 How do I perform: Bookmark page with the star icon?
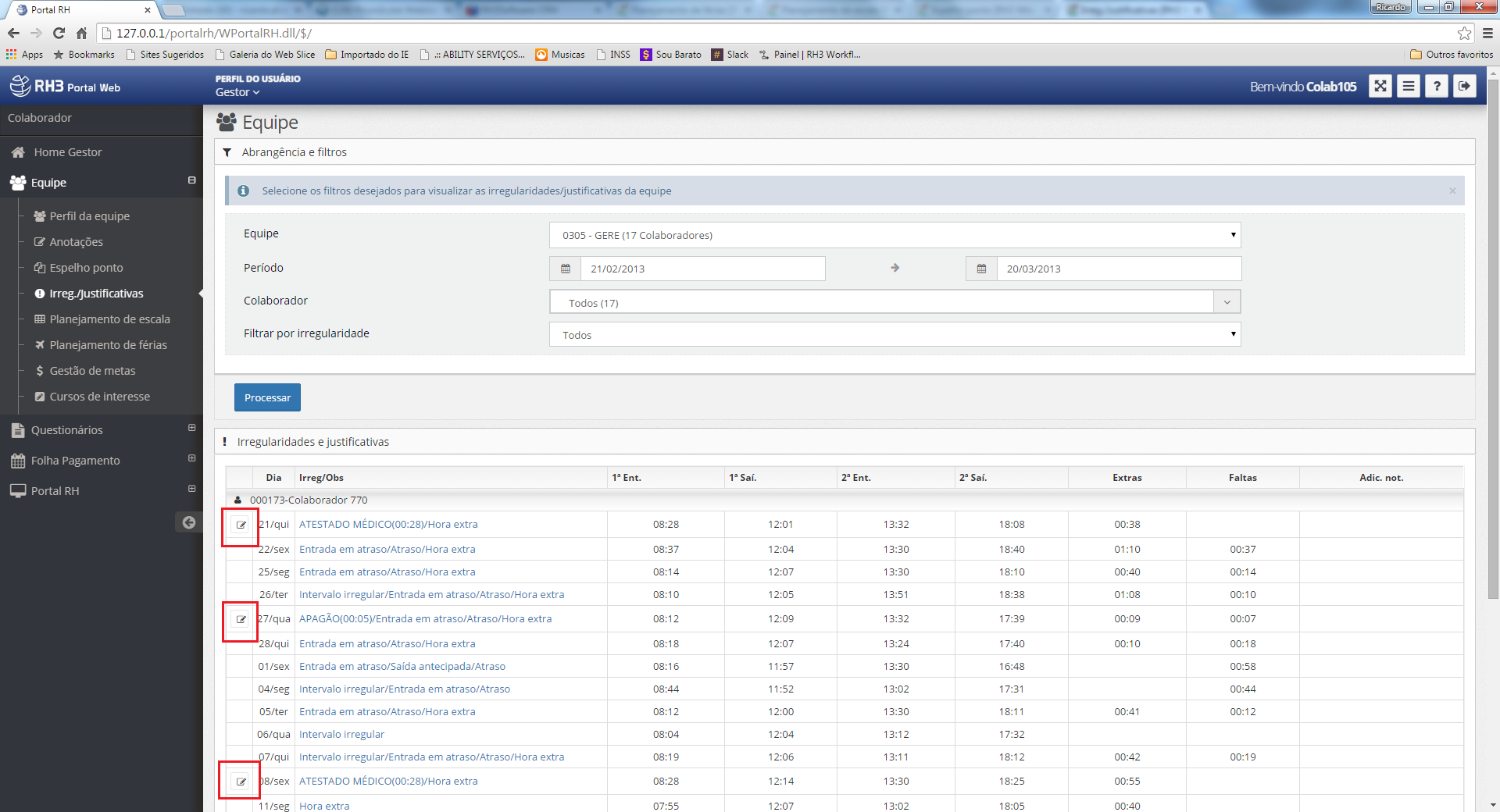1464,33
